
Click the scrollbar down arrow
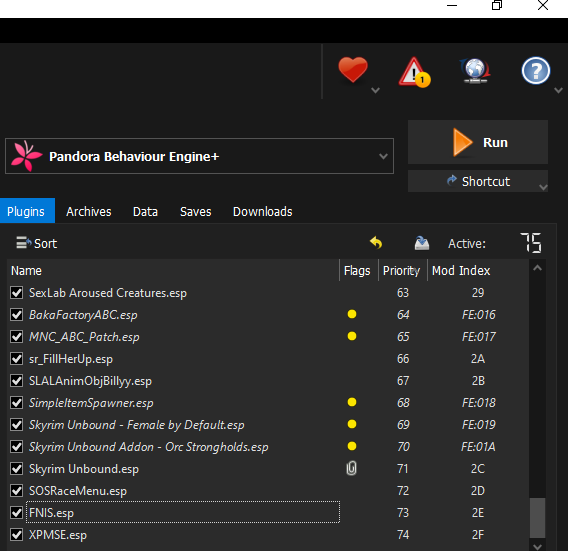coord(537,546)
